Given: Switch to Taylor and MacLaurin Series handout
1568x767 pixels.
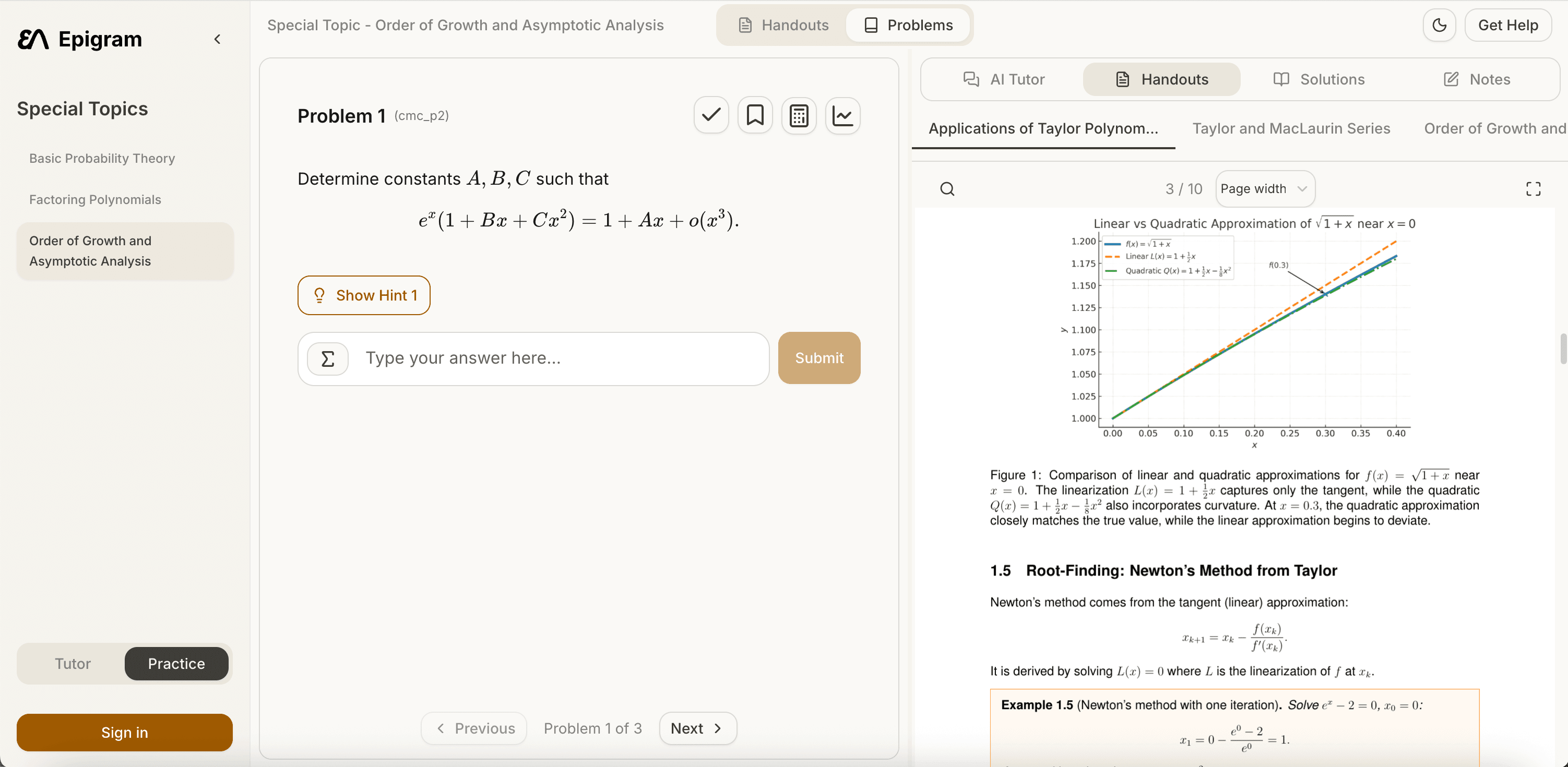Looking at the screenshot, I should pos(1290,128).
